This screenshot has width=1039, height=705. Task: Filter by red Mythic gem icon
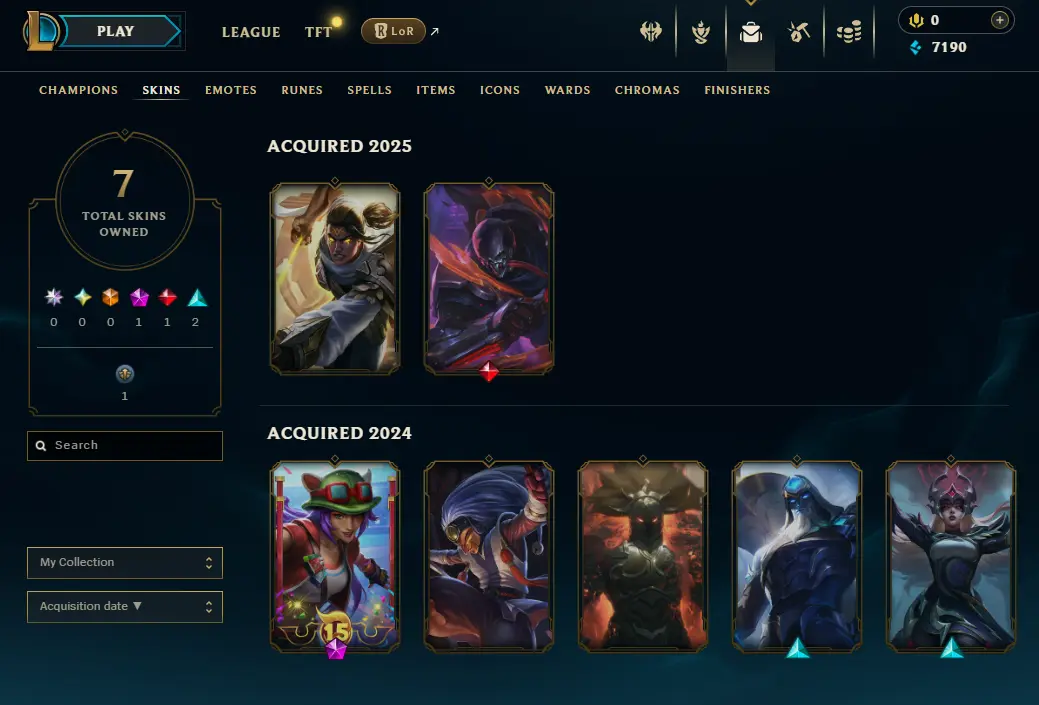[167, 298]
